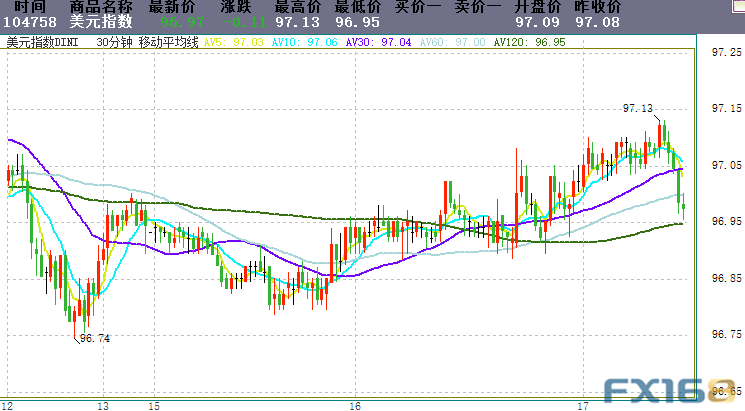Click AV10: 97.06 legend entry
This screenshot has width=745, height=411.
305,42
